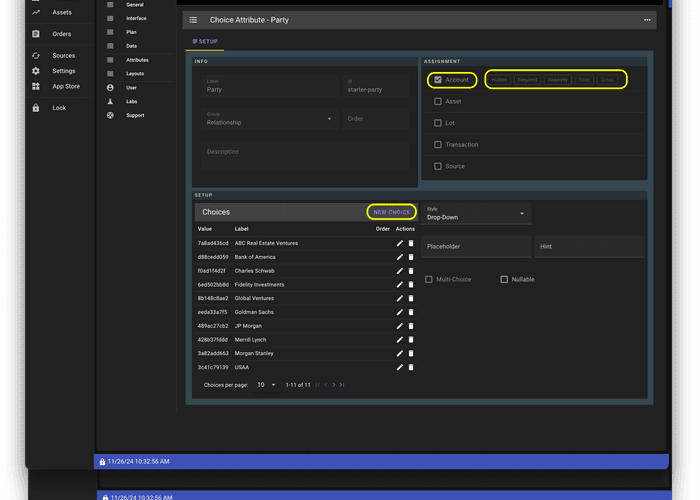Open the three-dot menu in header
This screenshot has width=700, height=500.
click(x=647, y=20)
